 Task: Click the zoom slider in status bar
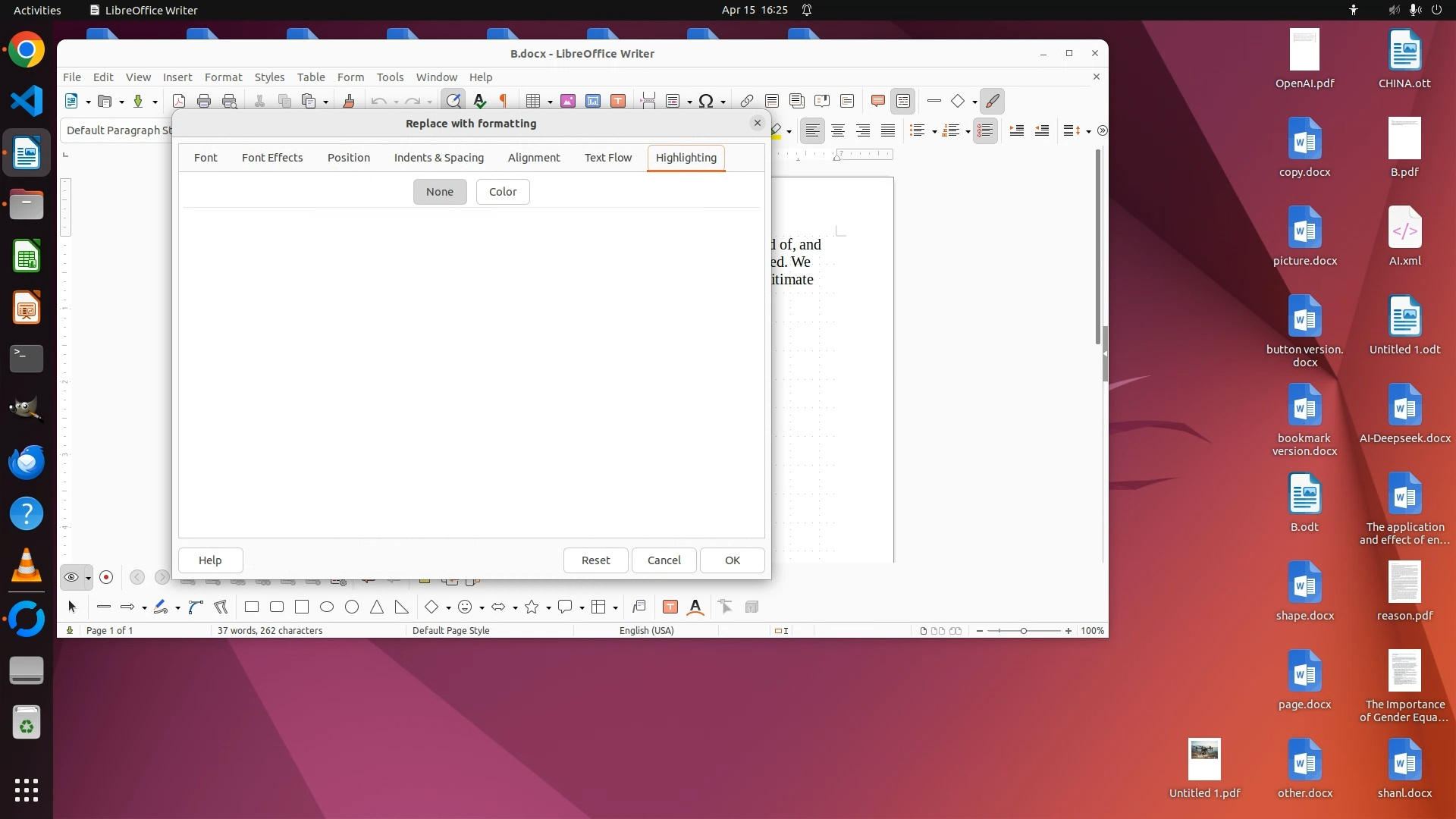(x=1024, y=631)
